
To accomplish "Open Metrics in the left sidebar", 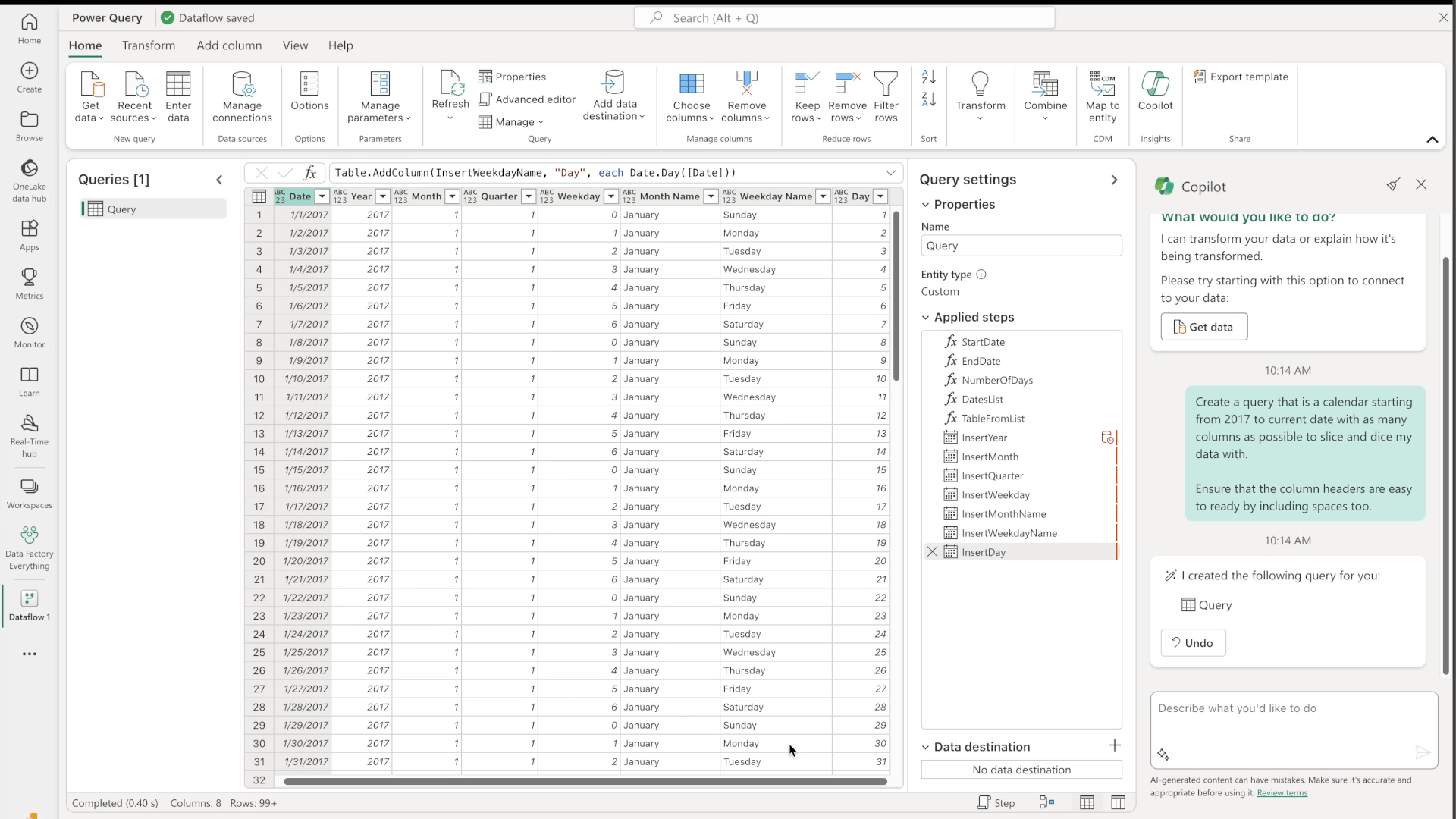I will point(30,284).
